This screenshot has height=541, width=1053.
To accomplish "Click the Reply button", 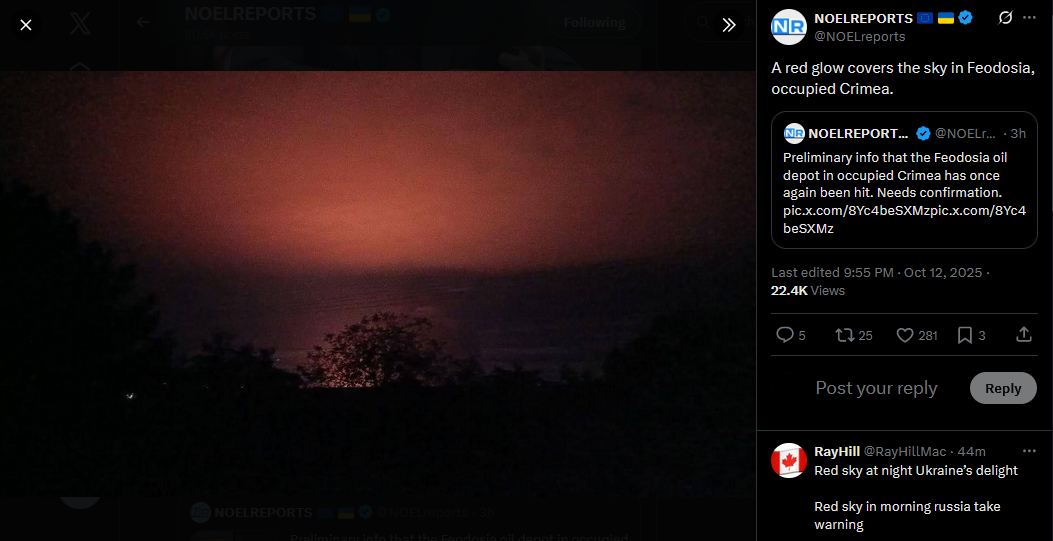I will (x=1003, y=388).
